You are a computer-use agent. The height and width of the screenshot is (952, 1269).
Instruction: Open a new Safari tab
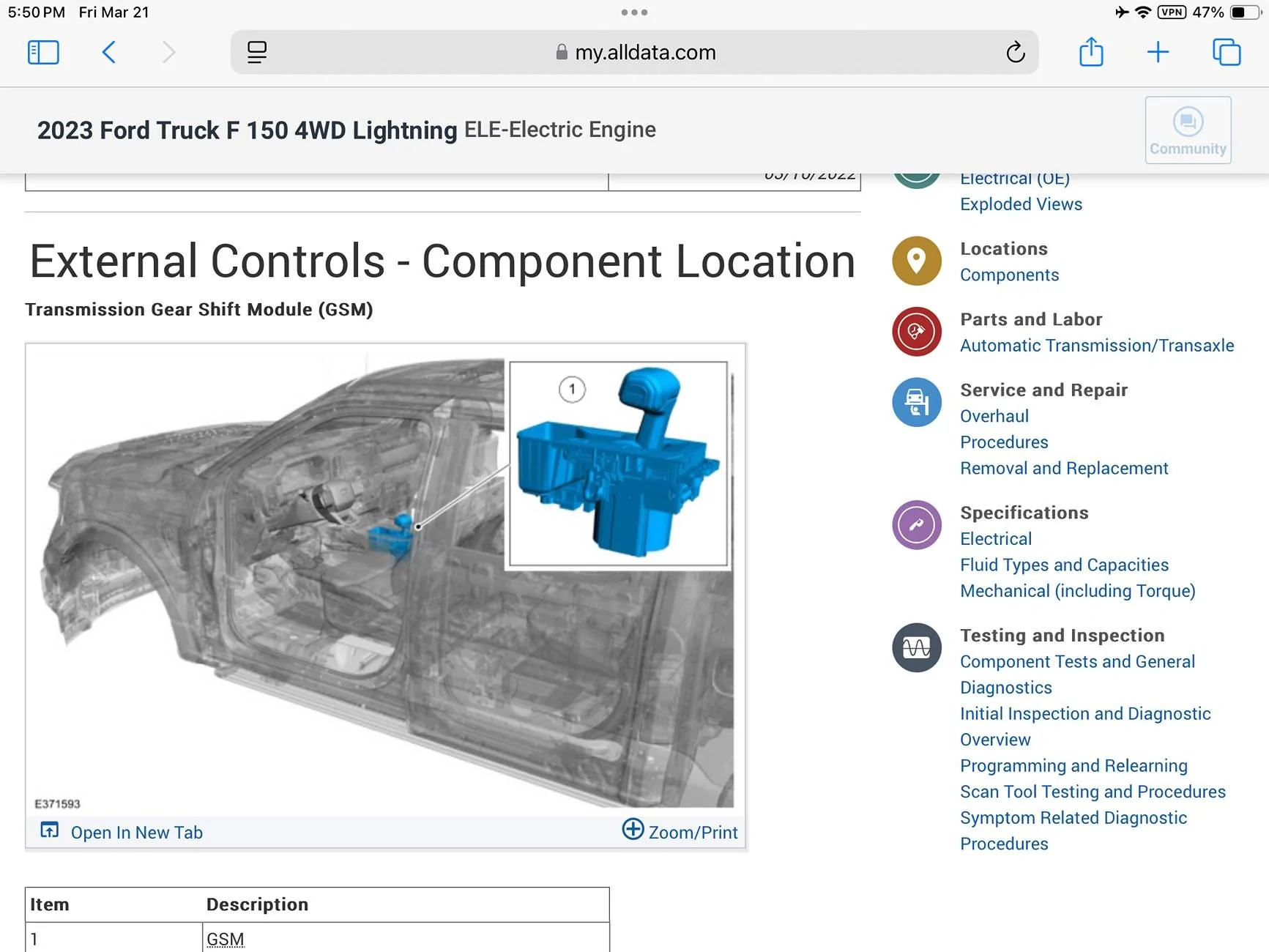[x=1158, y=52]
